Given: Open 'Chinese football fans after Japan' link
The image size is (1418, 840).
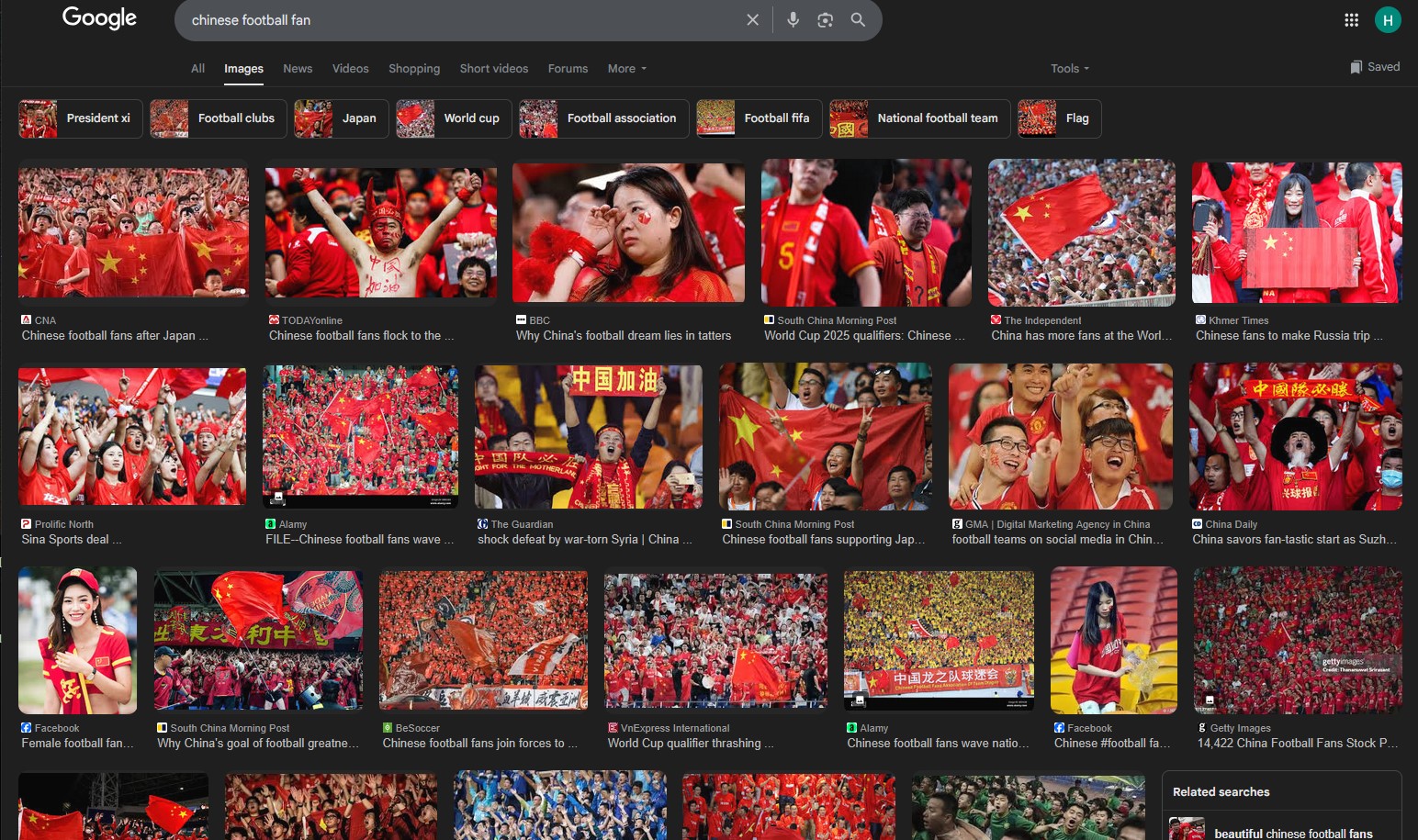Looking at the screenshot, I should pos(115,336).
